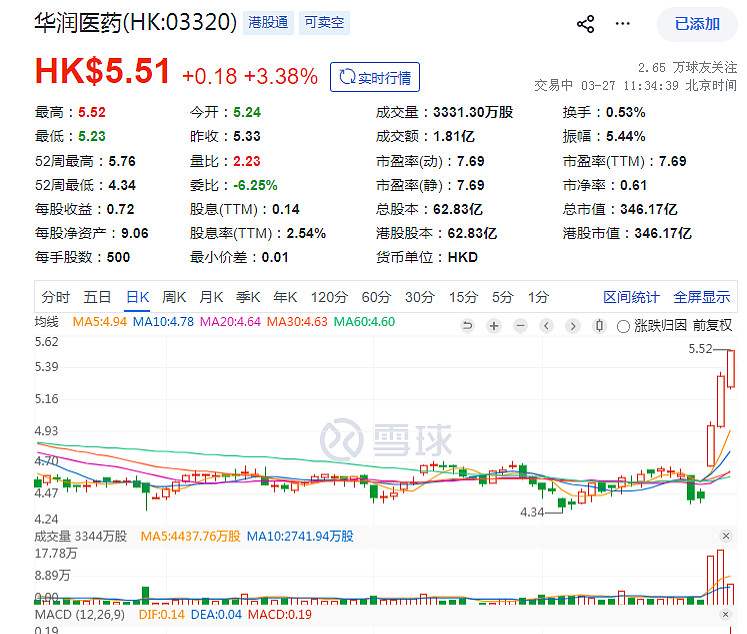Click the 市净率 value 0.61

click(x=633, y=185)
